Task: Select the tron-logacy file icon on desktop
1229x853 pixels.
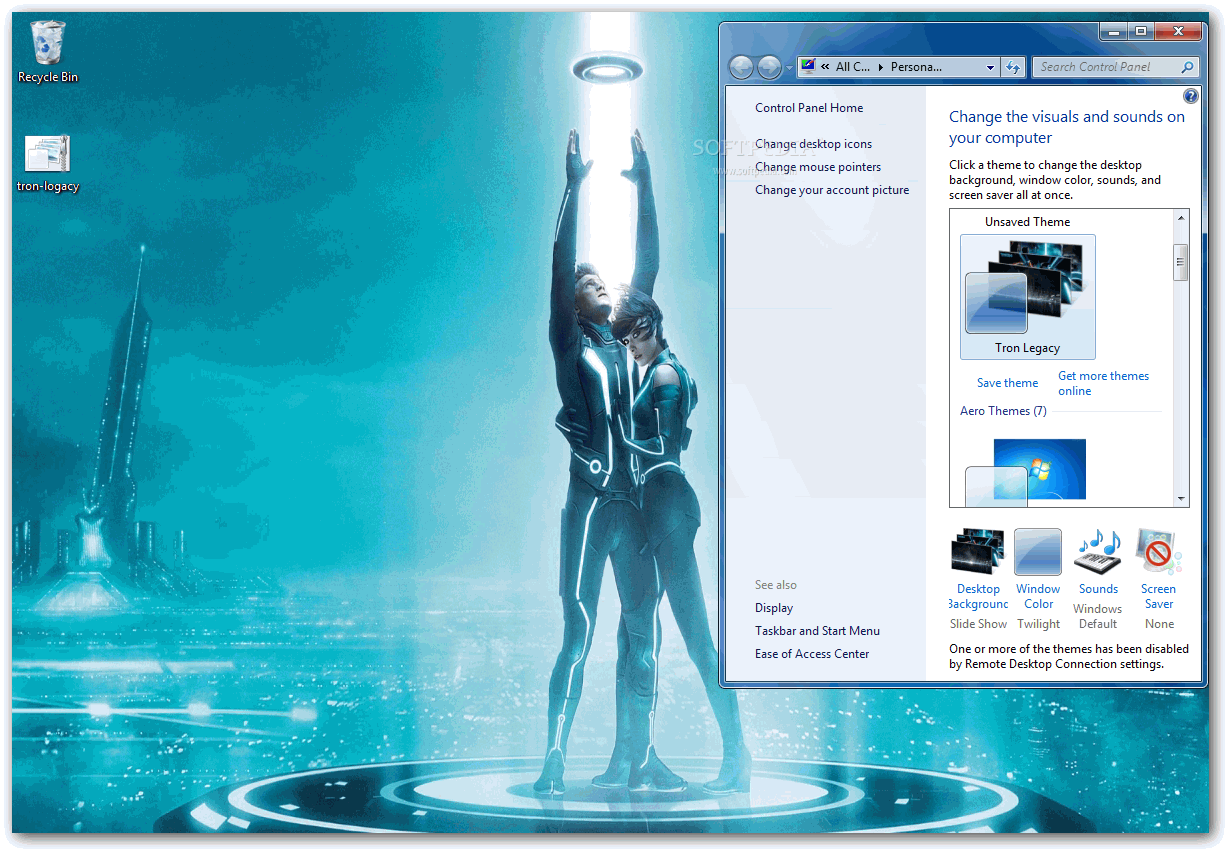Action: click(48, 164)
